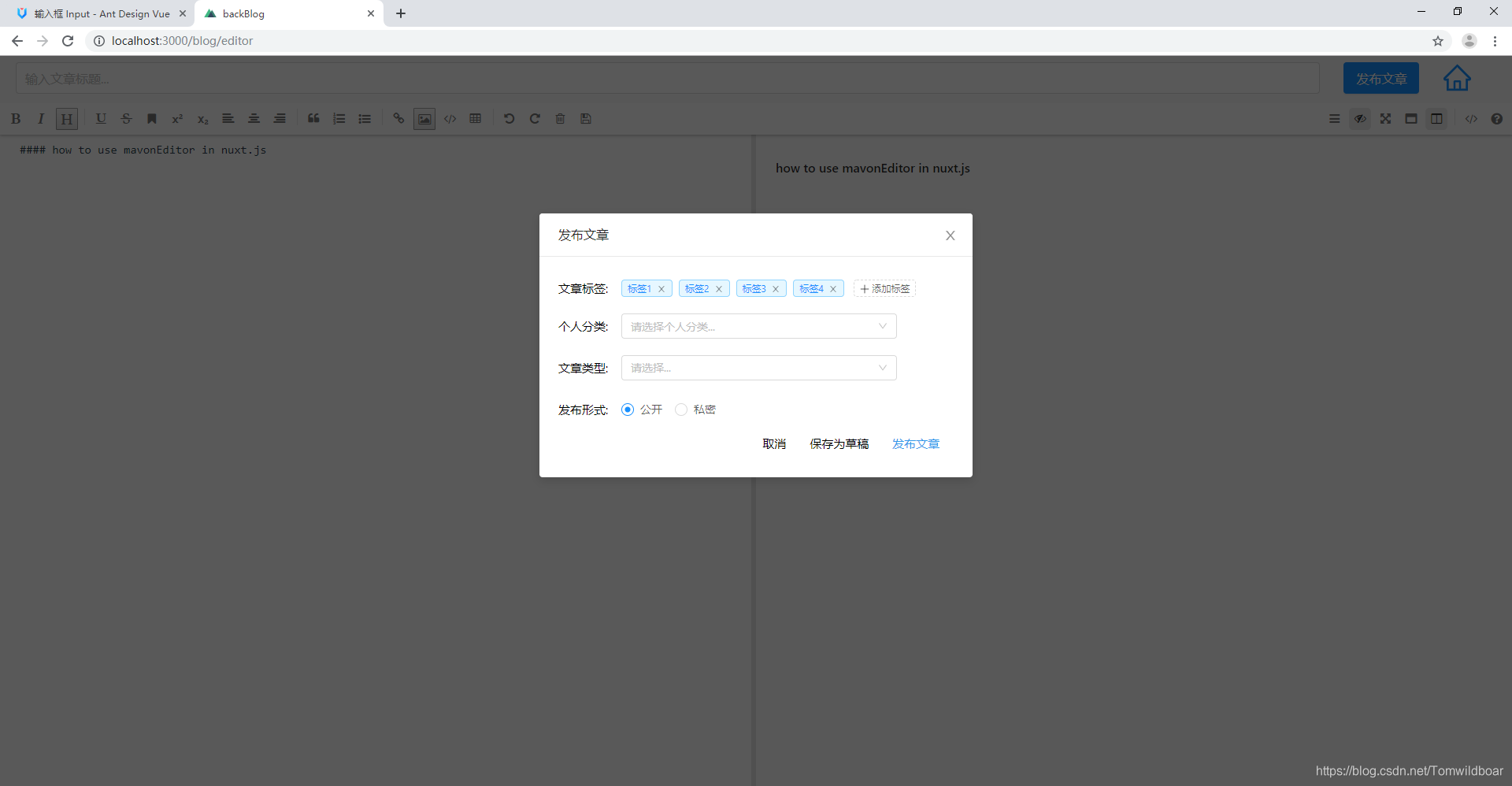This screenshot has width=1512, height=786.
Task: Apply underline formatting icon
Action: (101, 119)
